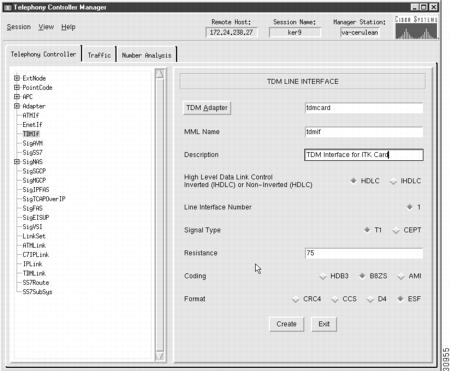The image size is (451, 371).
Task: Select SigTCAPOverIP in the tree
Action: click(x=44, y=199)
